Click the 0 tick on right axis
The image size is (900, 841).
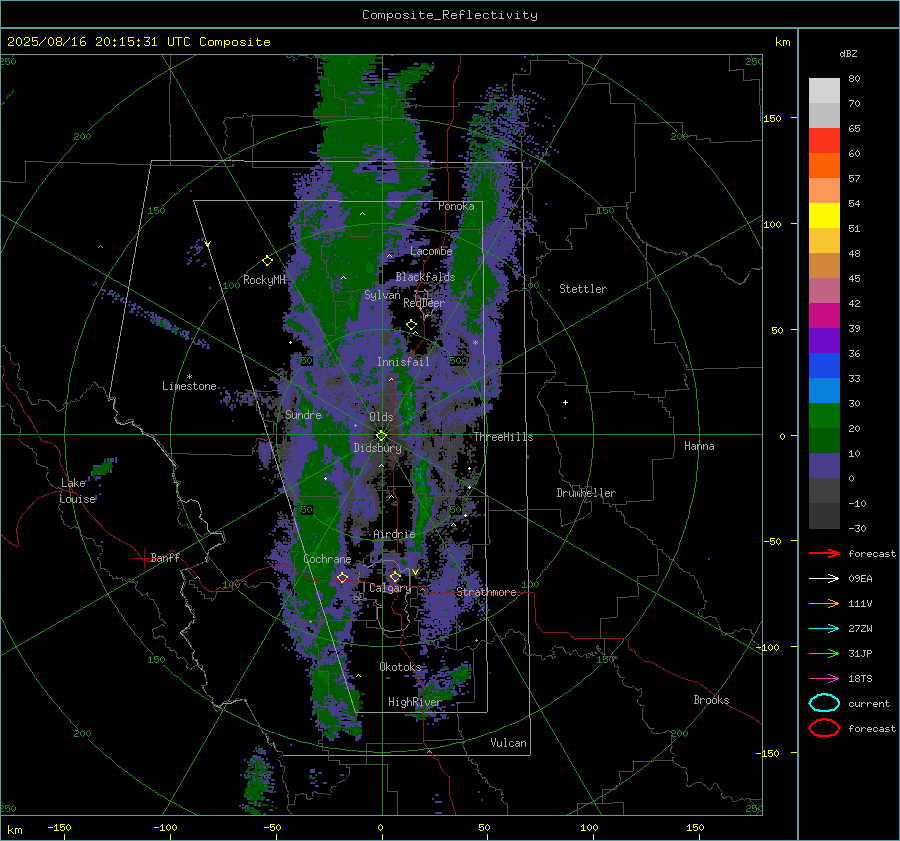point(782,436)
